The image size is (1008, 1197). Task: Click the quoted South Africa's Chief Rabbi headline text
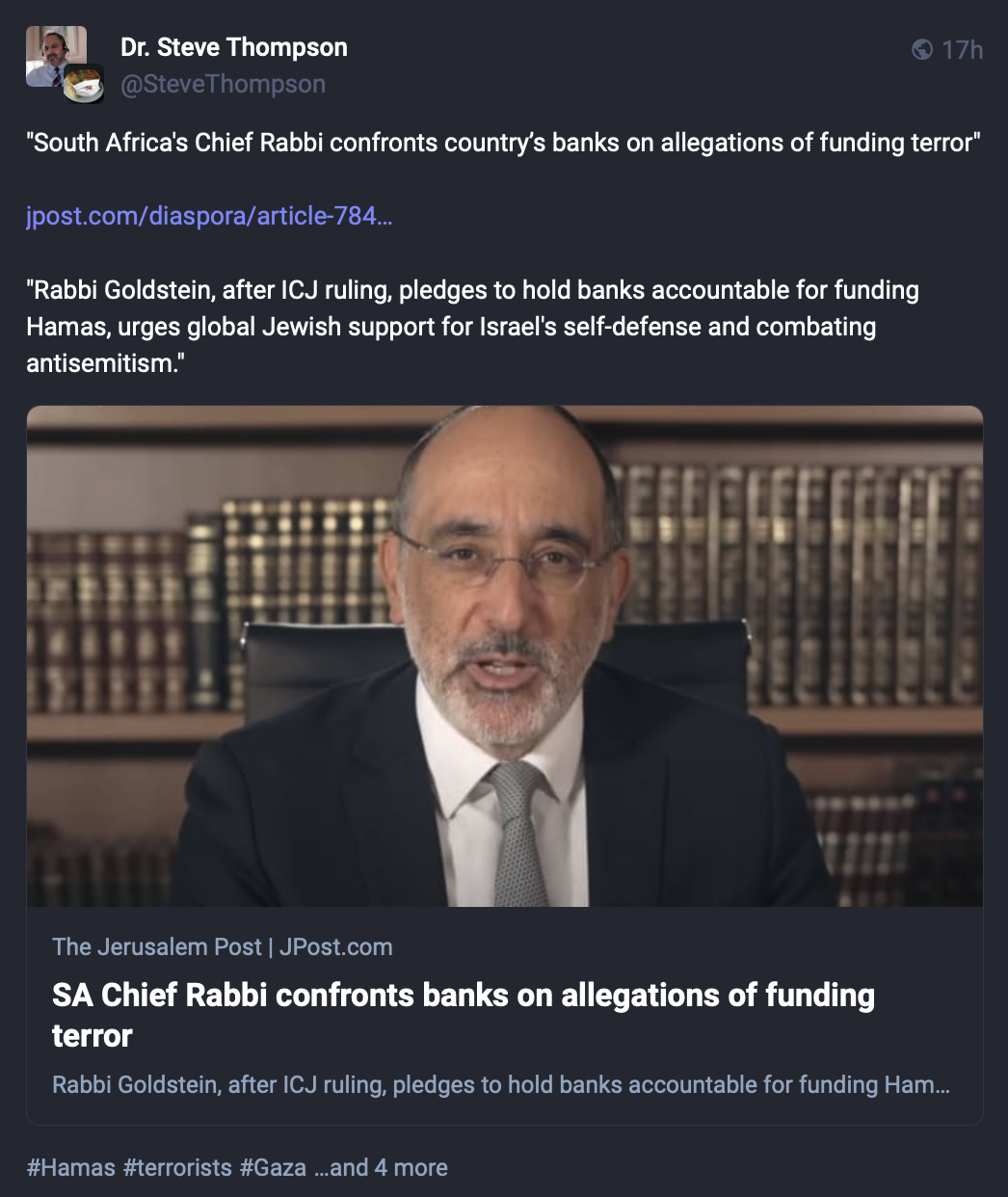coord(504,143)
